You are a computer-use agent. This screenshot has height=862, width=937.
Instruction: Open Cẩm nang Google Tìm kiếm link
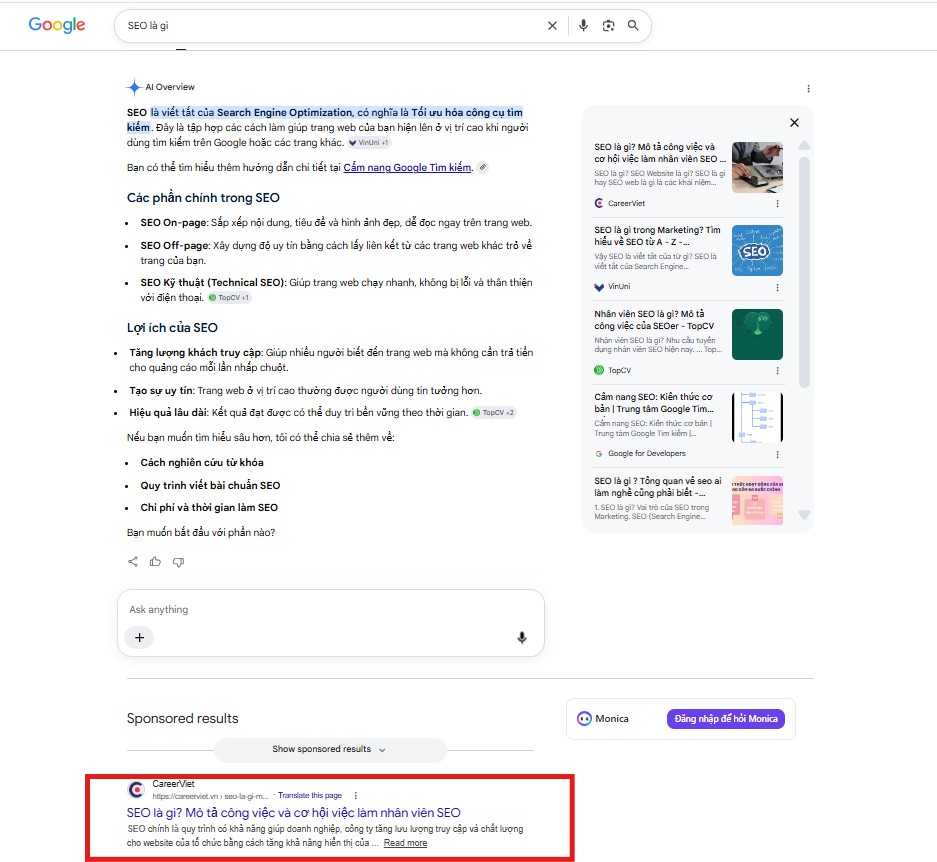coord(407,167)
